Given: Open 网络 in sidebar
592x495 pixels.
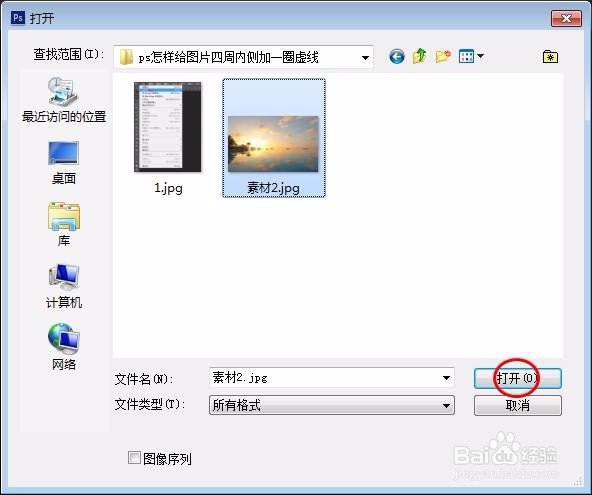Looking at the screenshot, I should 63,347.
